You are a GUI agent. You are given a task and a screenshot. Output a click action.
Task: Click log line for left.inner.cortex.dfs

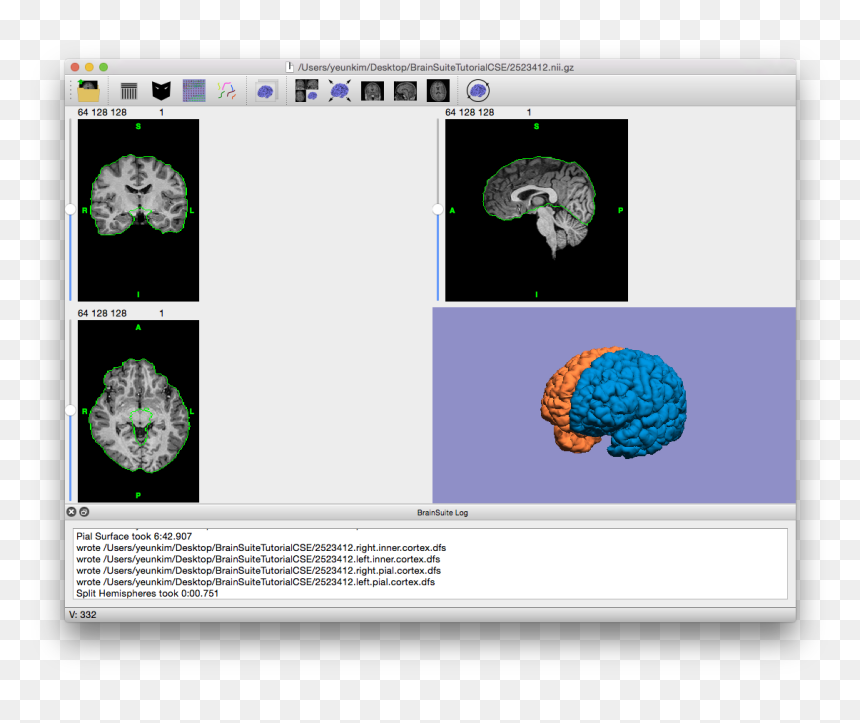tap(258, 560)
